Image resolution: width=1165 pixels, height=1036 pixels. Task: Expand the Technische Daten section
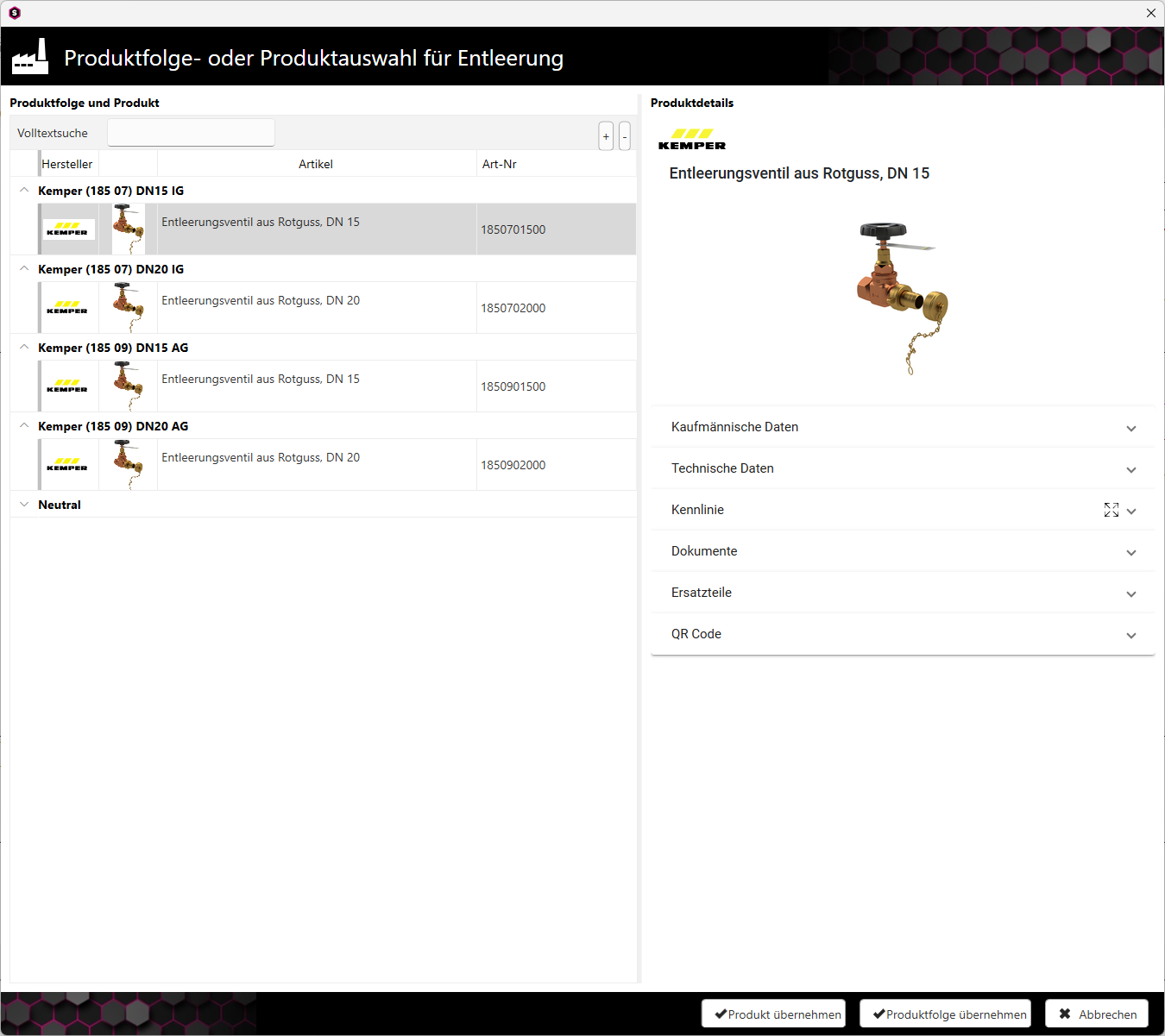point(903,468)
